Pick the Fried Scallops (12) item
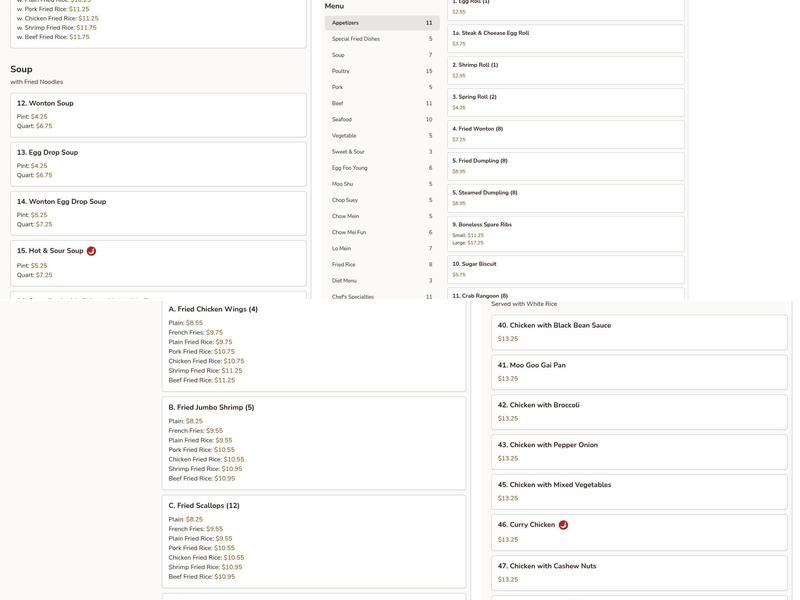Viewport: 800px width, 600px height. pyautogui.click(x=313, y=540)
